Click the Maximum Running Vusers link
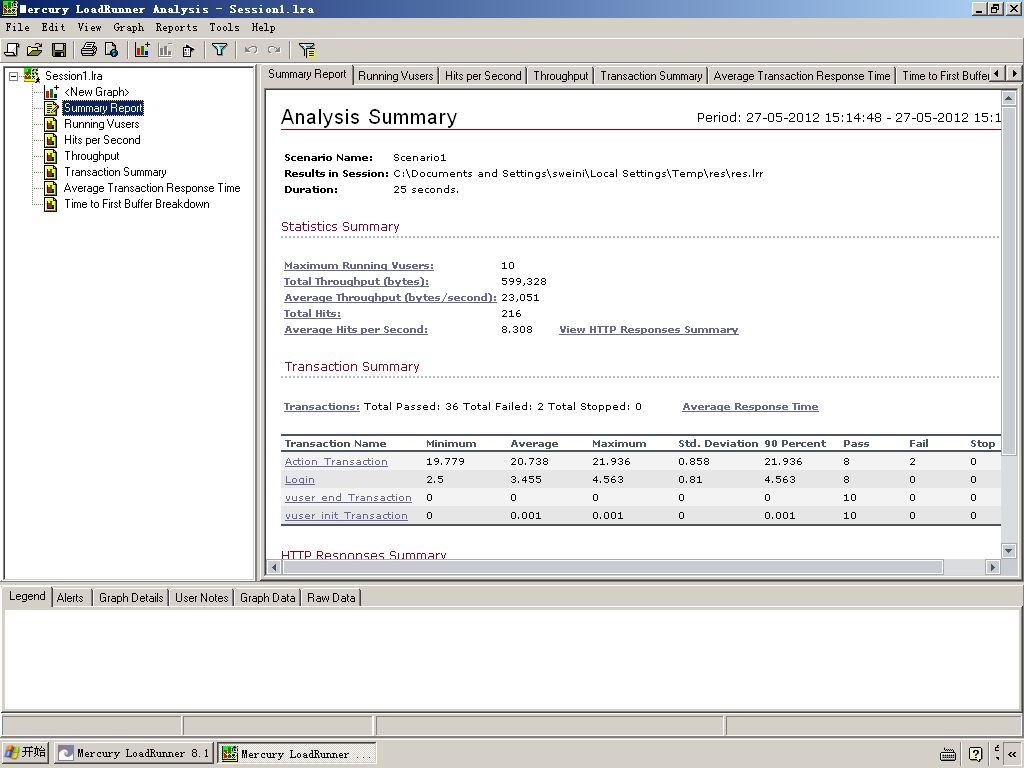 pos(359,266)
